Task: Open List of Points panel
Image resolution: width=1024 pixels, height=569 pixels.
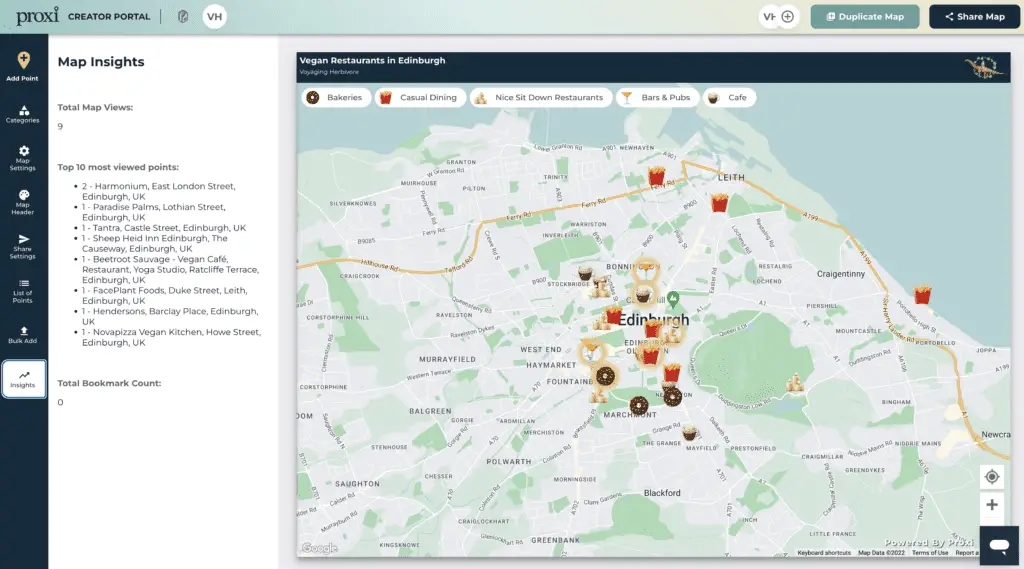Action: 23,291
